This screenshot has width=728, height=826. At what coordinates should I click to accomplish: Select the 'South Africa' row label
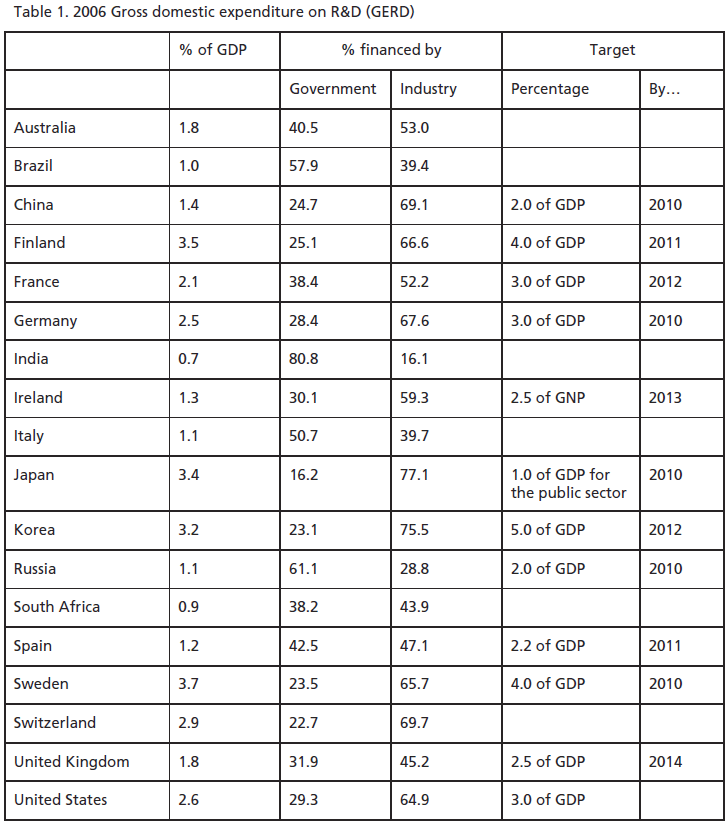tap(57, 606)
